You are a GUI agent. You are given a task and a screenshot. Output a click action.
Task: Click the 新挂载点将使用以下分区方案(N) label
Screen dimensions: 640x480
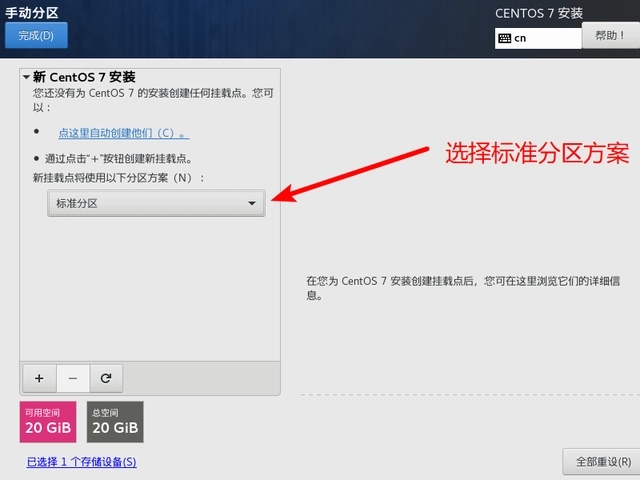[118, 178]
